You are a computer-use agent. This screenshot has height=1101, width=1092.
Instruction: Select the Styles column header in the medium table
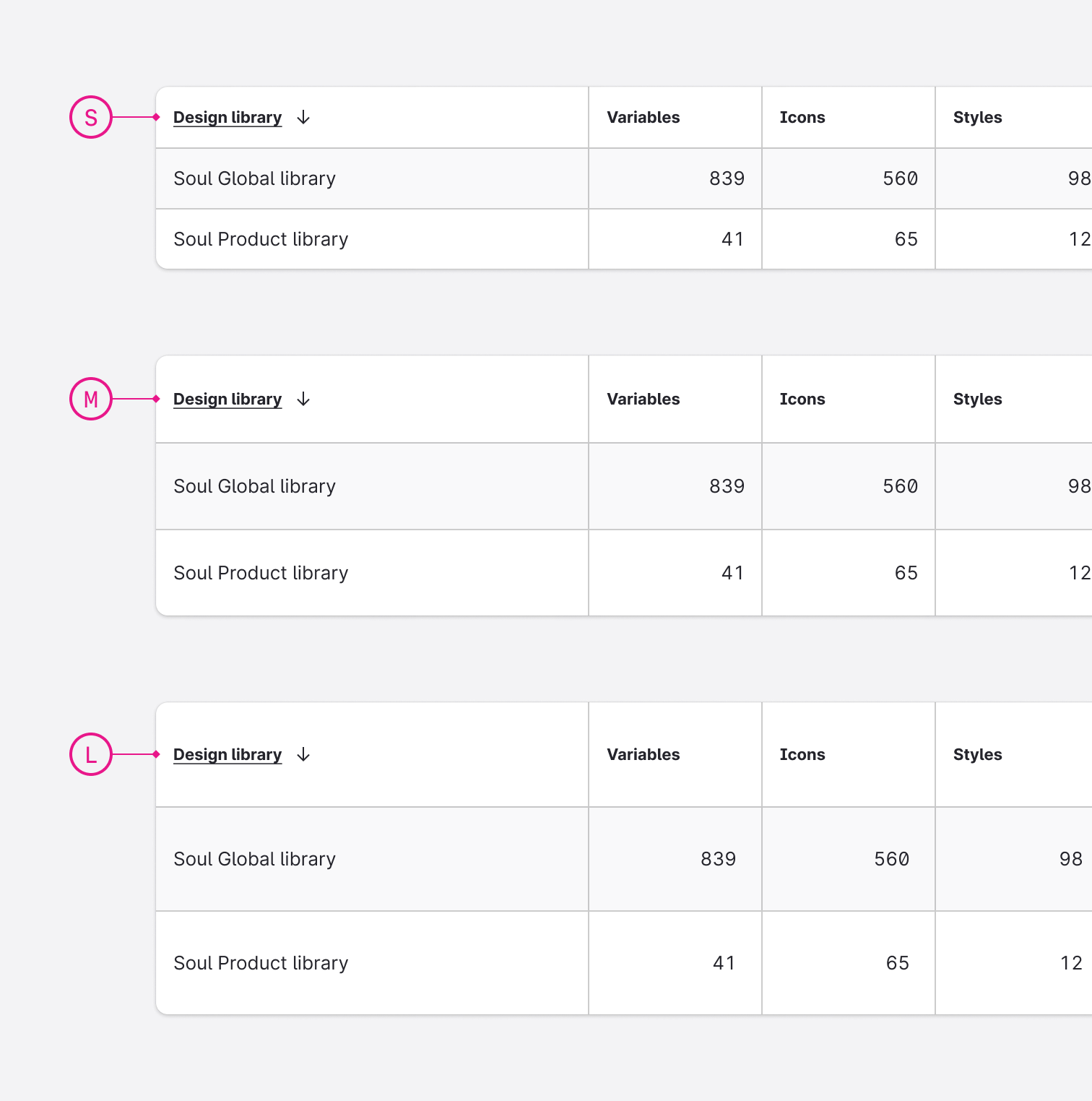point(977,399)
